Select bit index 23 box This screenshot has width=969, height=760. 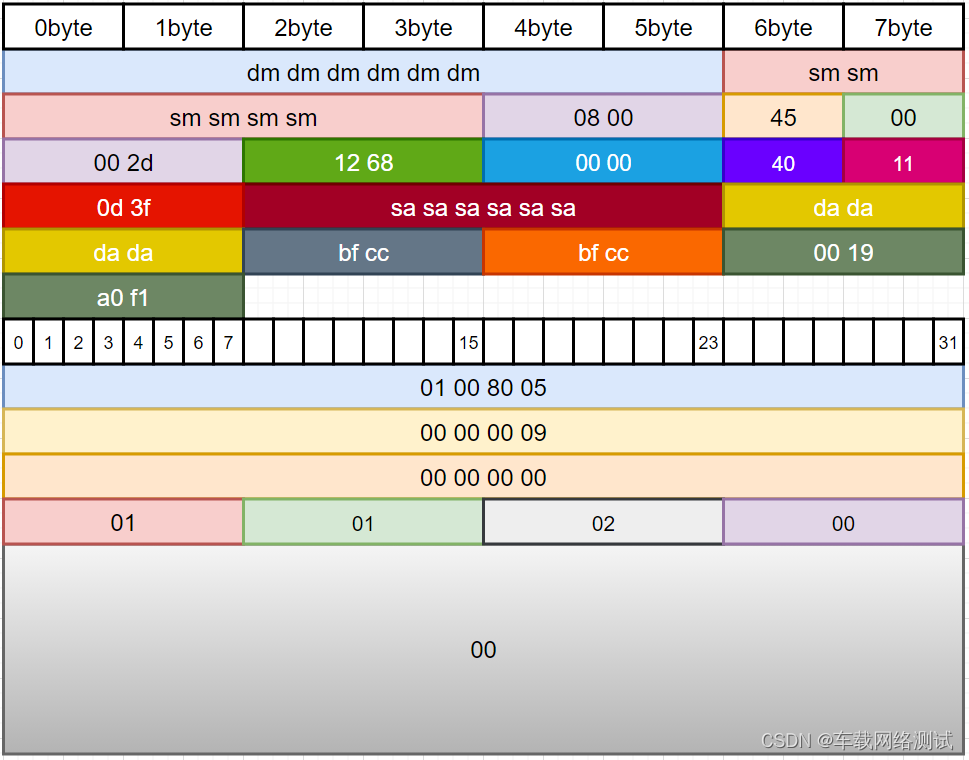click(708, 342)
